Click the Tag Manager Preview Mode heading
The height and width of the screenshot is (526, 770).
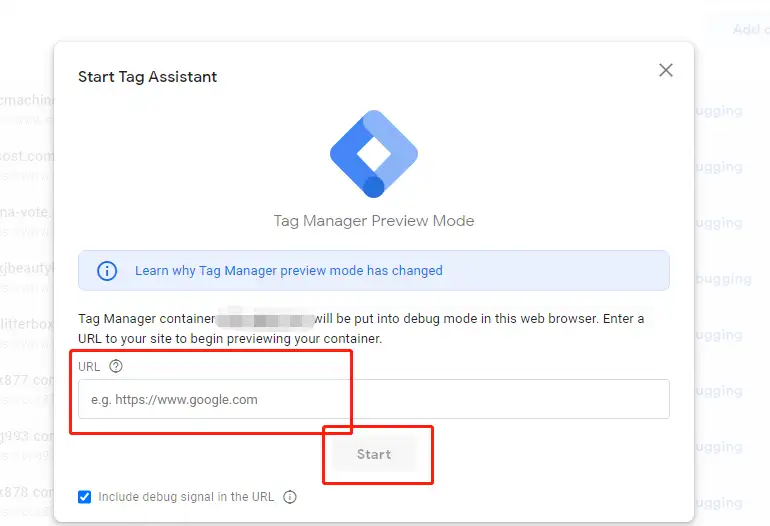click(x=374, y=221)
